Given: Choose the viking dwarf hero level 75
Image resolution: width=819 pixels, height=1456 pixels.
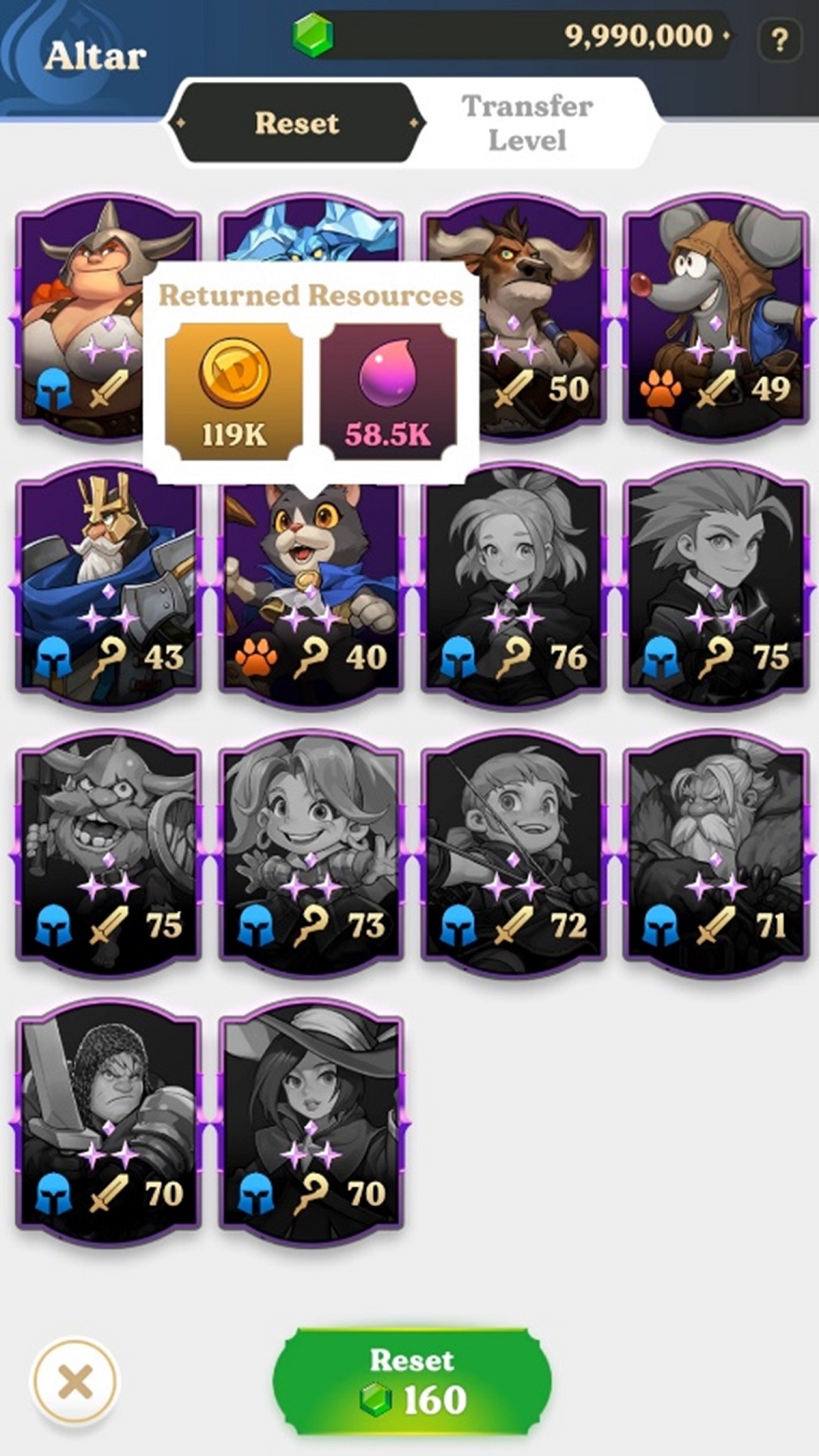Looking at the screenshot, I should coord(109,854).
